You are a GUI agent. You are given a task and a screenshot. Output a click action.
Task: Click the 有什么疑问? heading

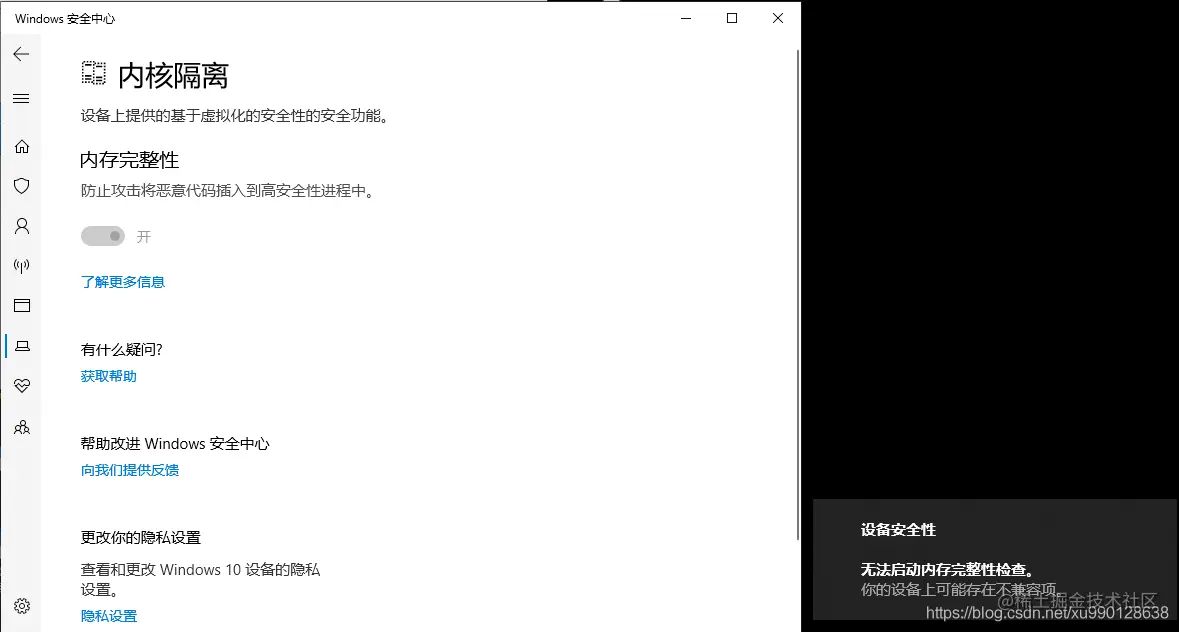(x=122, y=349)
